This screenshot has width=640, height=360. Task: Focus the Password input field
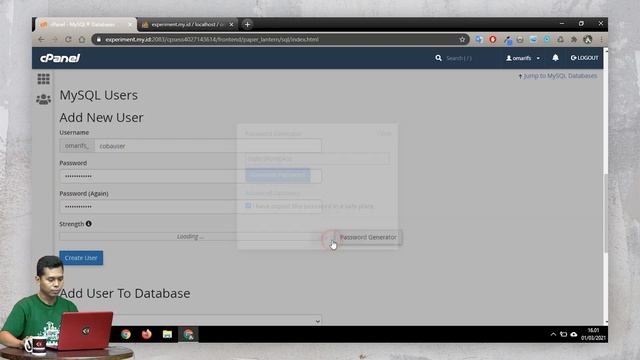(x=191, y=176)
